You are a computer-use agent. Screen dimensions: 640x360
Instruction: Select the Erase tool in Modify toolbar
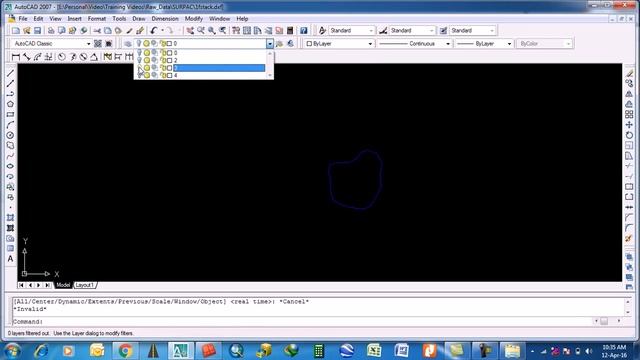(629, 73)
